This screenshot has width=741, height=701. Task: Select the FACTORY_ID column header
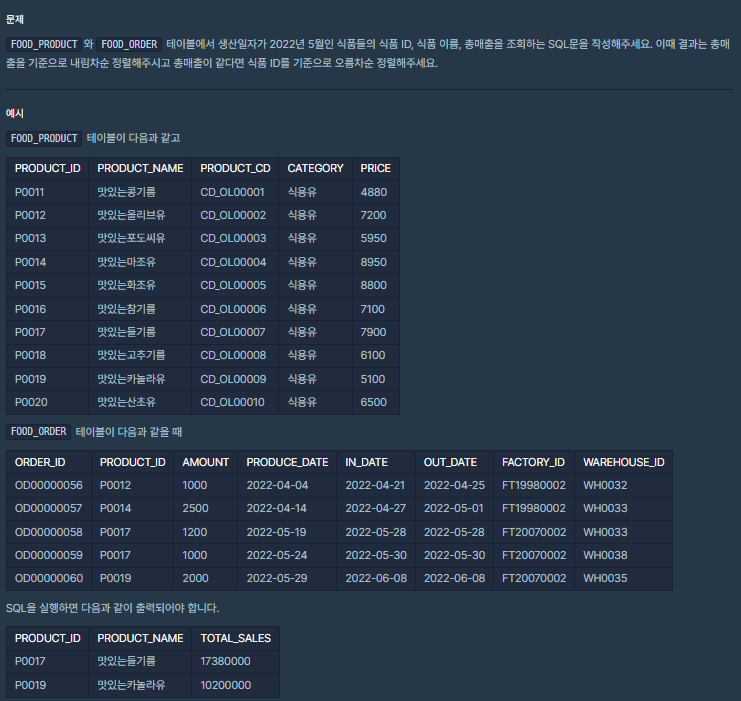coord(533,462)
